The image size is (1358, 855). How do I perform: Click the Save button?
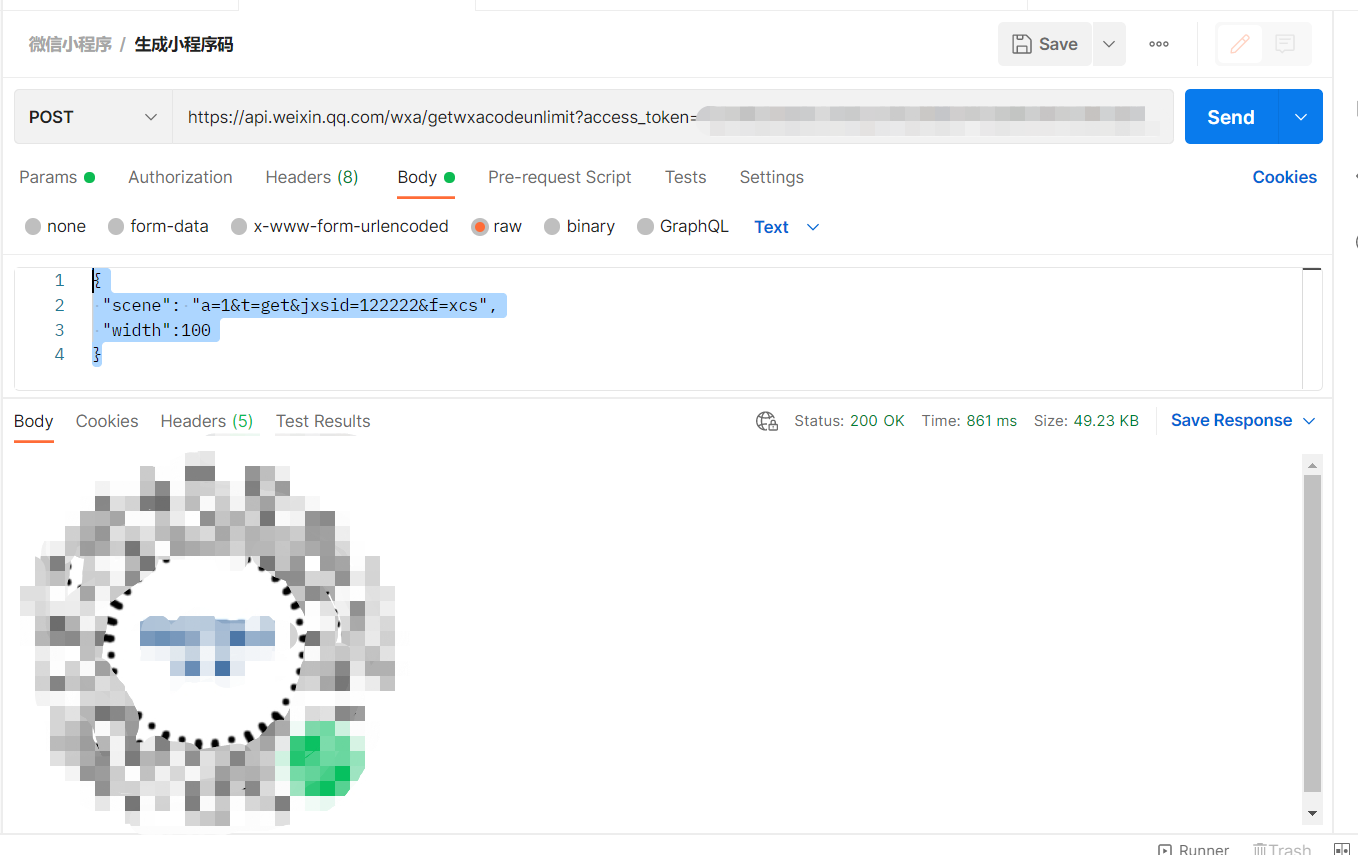point(1045,44)
